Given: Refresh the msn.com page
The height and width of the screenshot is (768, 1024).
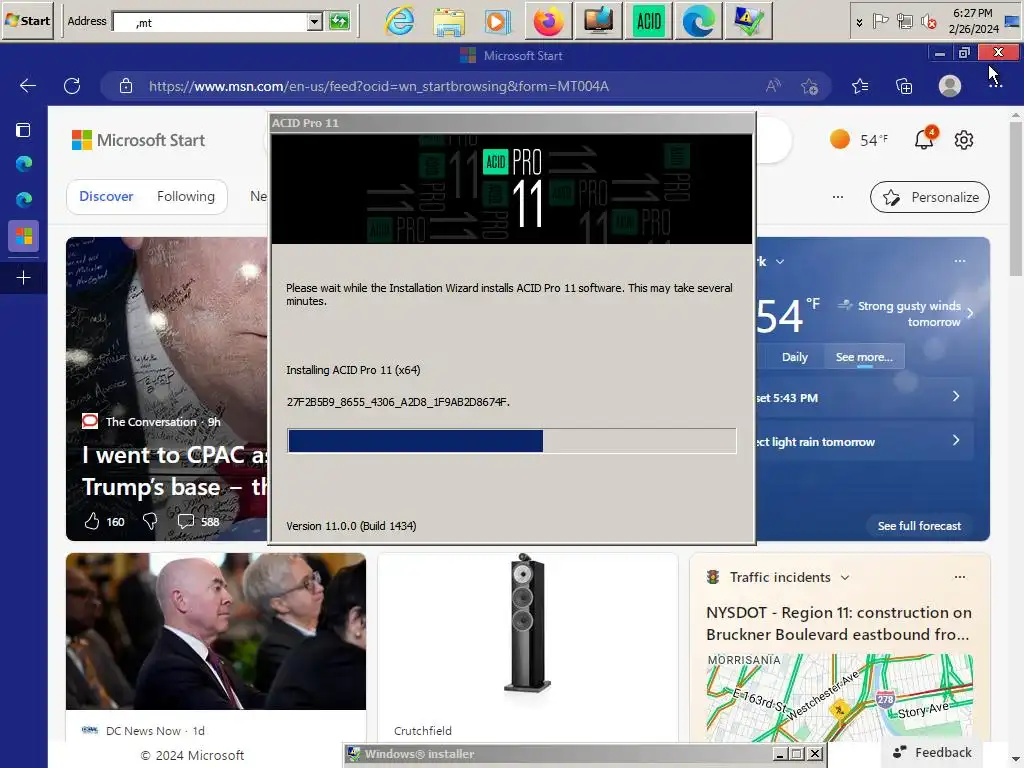Looking at the screenshot, I should [72, 86].
